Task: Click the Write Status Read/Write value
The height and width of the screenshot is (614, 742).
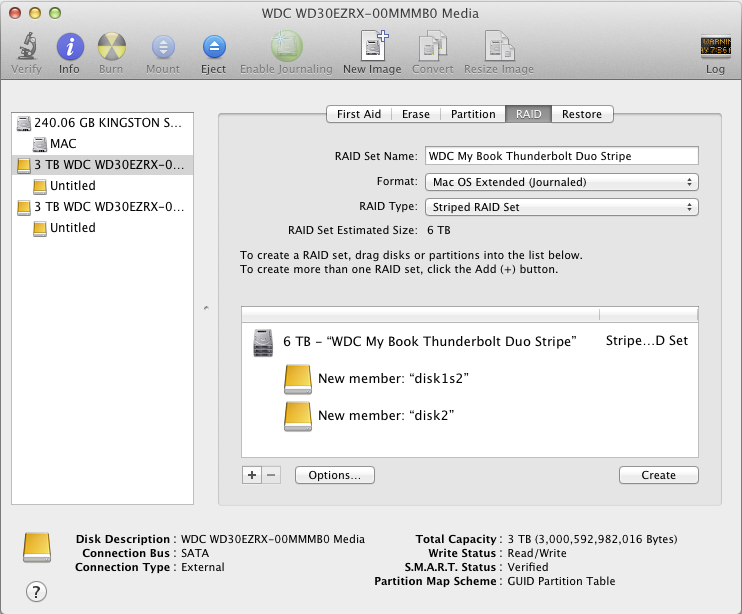Action: click(x=537, y=553)
